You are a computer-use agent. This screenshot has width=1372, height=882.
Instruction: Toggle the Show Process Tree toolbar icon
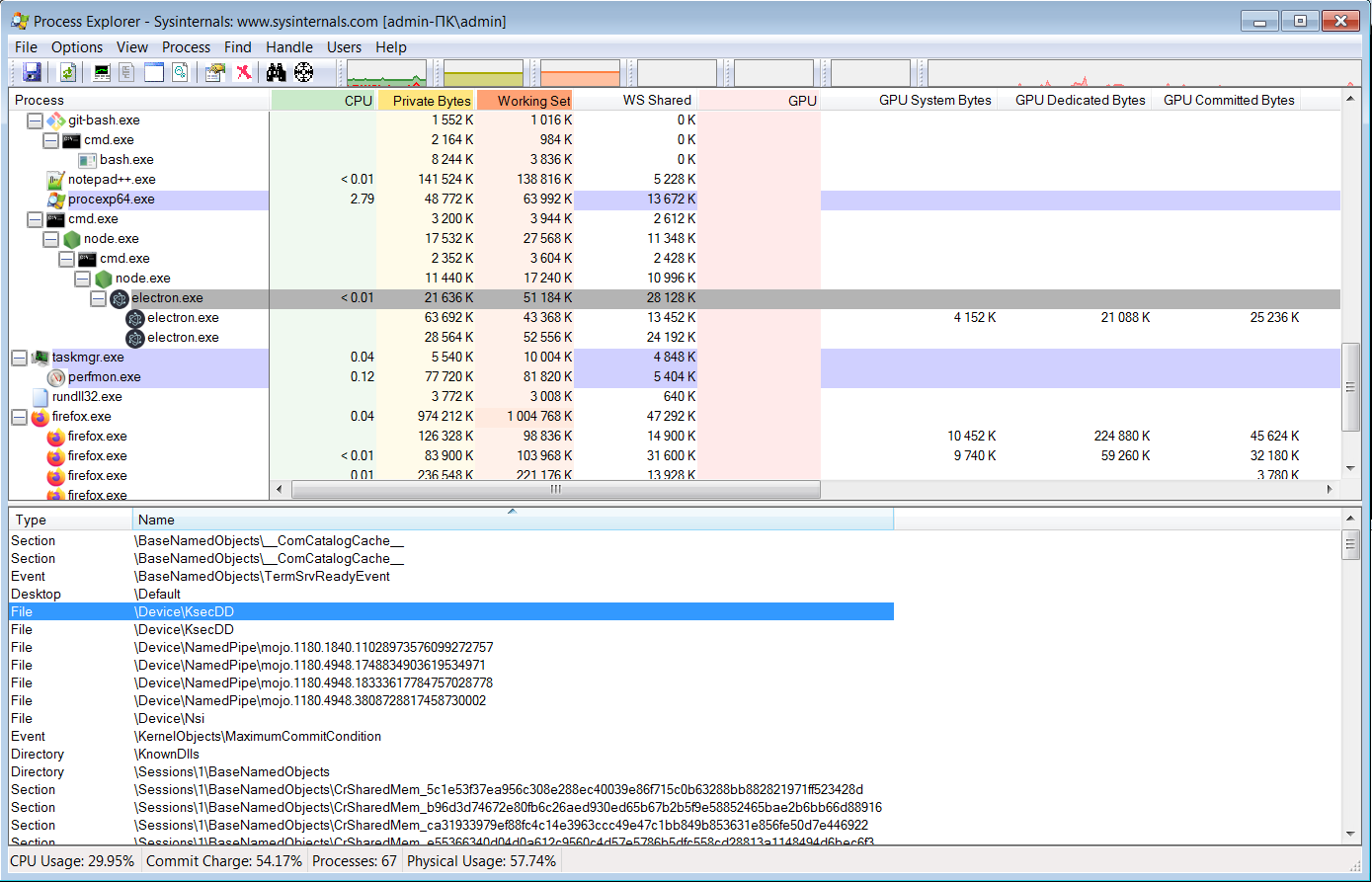pyautogui.click(x=126, y=72)
